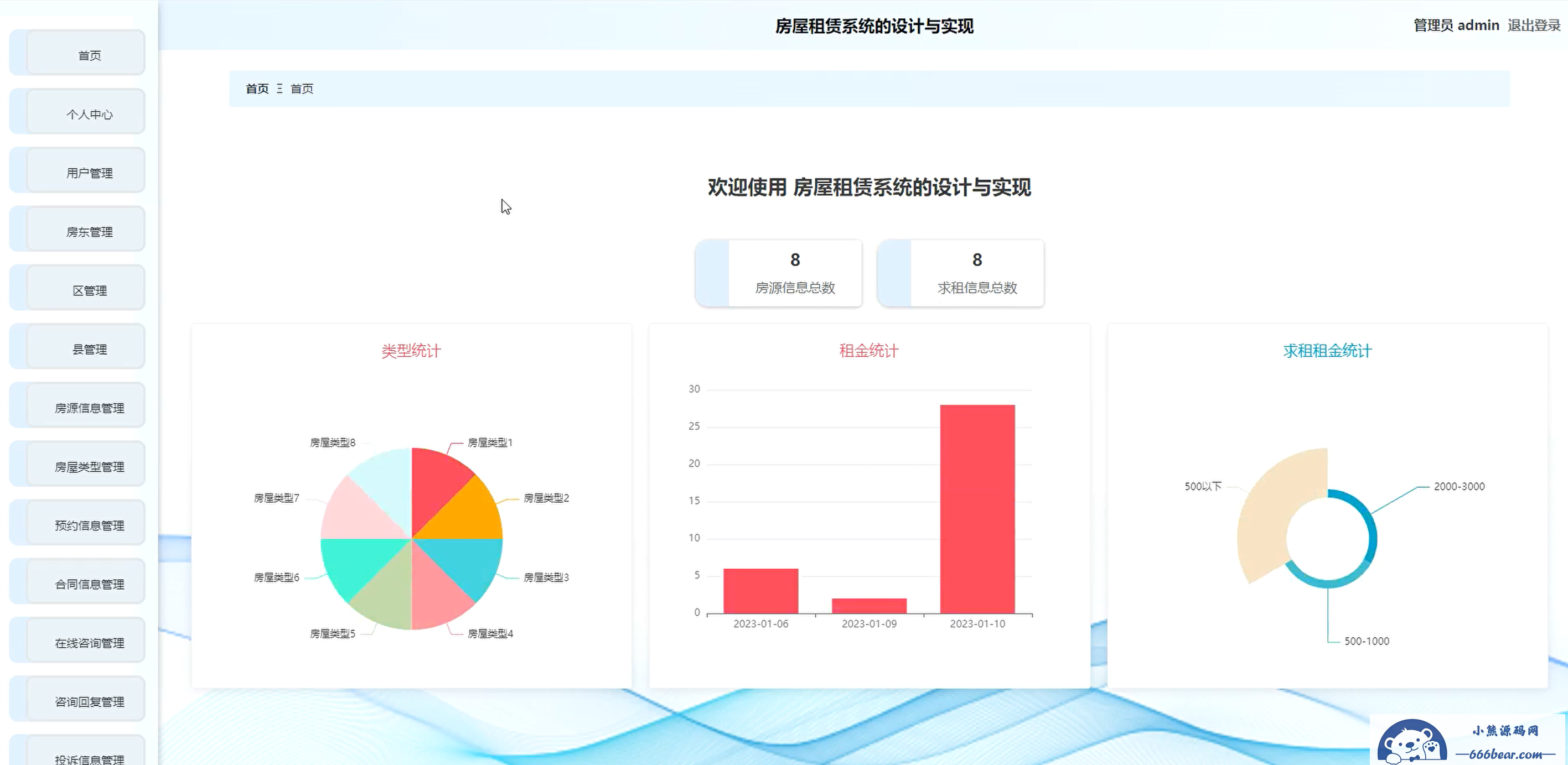The height and width of the screenshot is (765, 1568).
Task: Go to 在线咨询管理
Action: (x=78, y=641)
